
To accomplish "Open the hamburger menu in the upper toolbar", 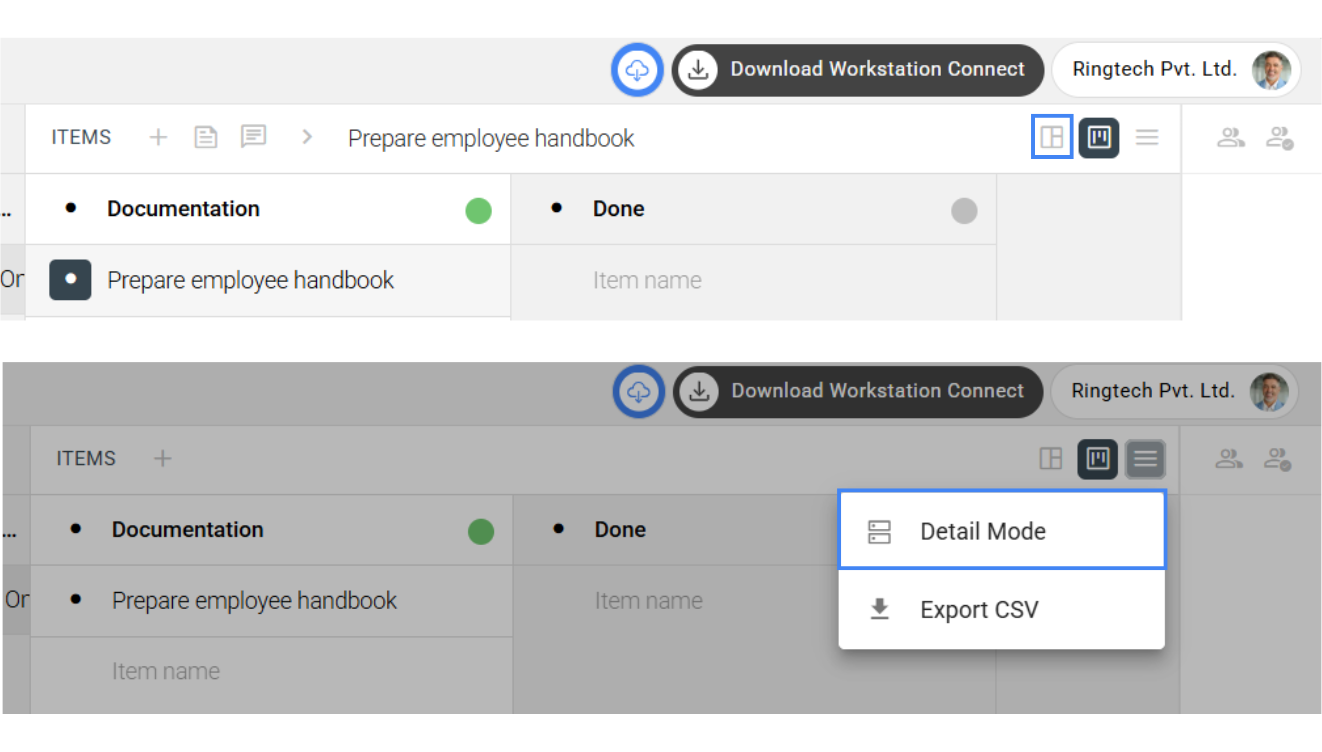I will (x=1147, y=138).
